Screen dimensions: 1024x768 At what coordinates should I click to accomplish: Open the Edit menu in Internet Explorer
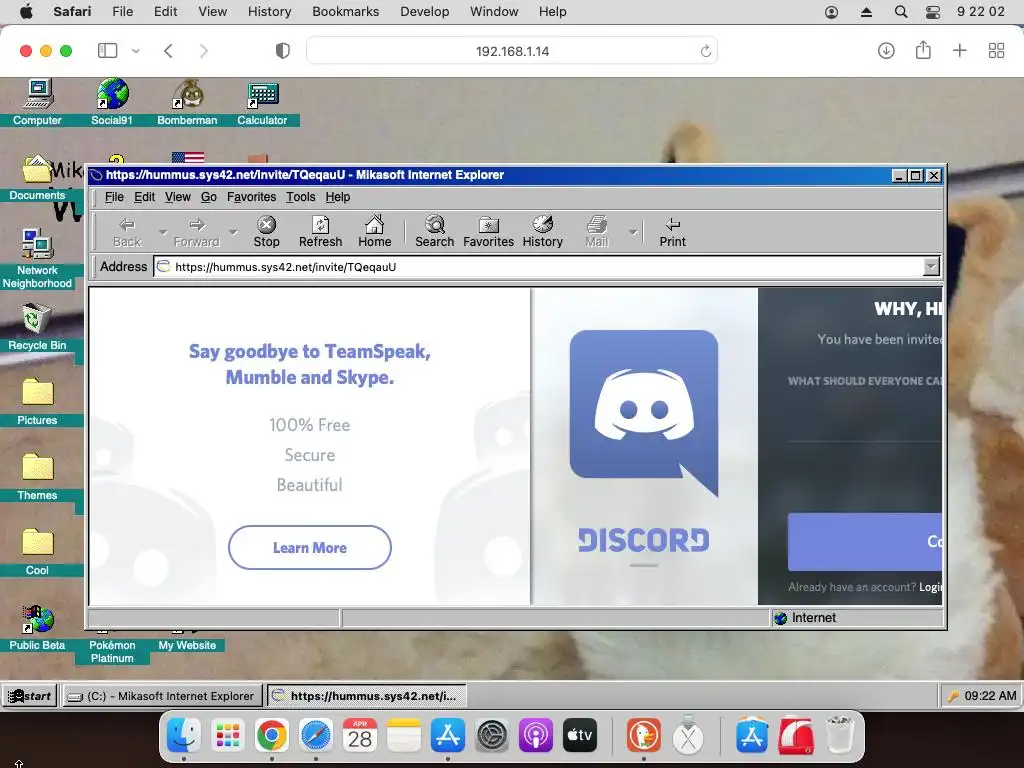(x=144, y=197)
